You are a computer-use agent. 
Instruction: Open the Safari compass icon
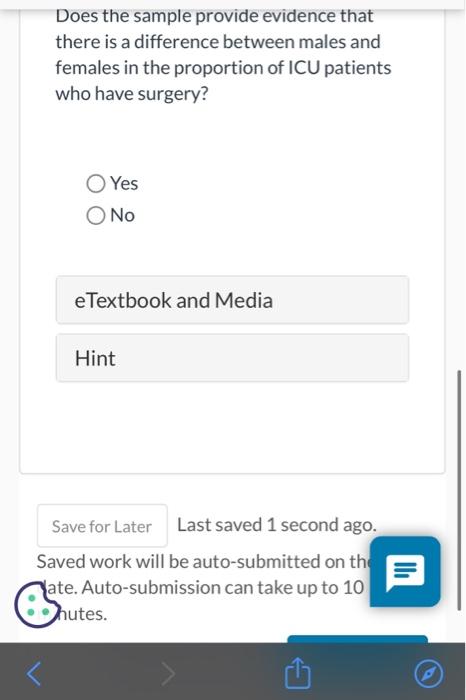429,673
